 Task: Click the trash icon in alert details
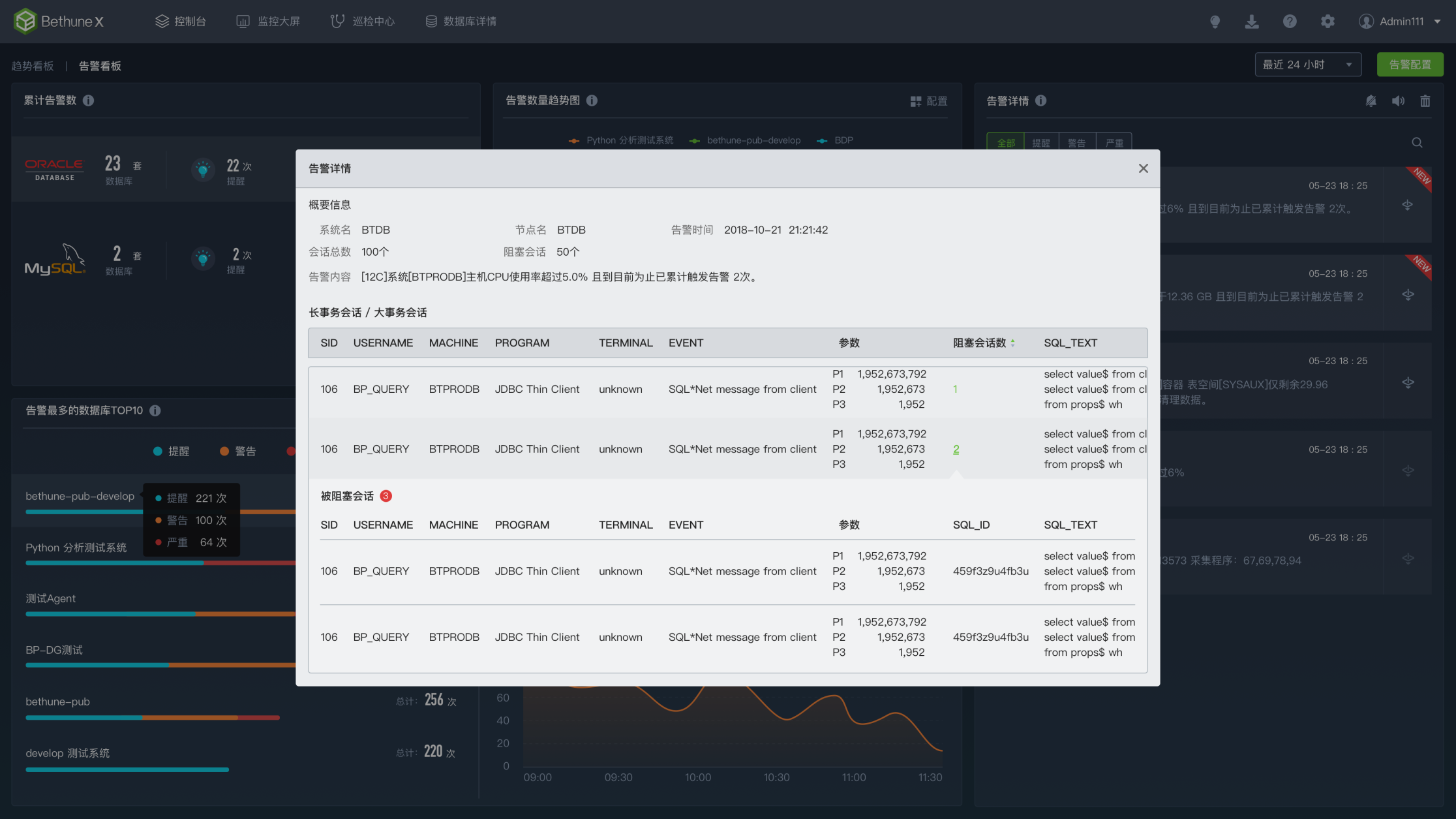(1425, 101)
